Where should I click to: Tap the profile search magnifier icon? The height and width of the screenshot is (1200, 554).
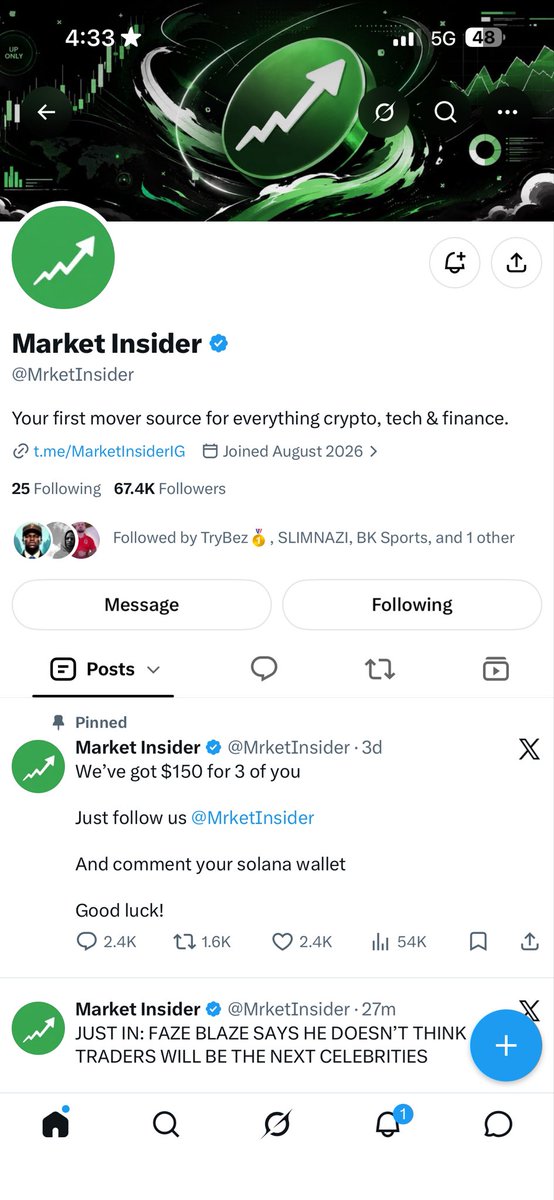(446, 112)
